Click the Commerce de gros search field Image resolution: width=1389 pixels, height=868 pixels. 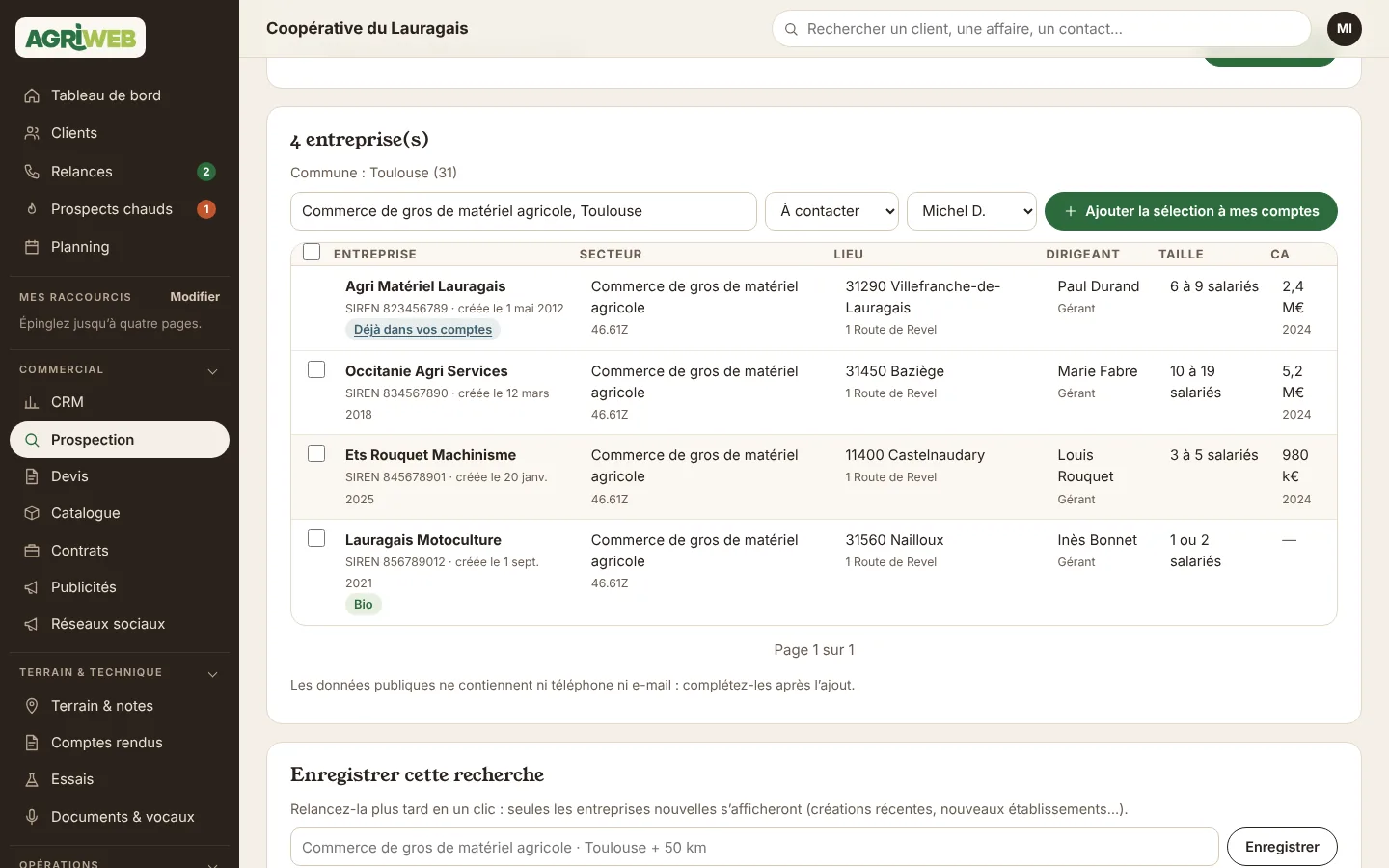(x=524, y=211)
